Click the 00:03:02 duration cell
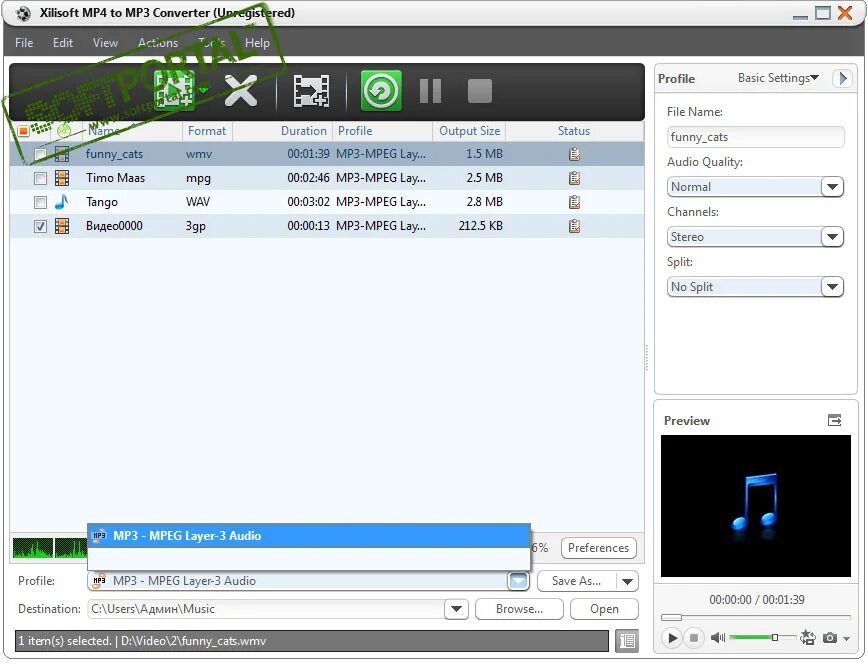Image resolution: width=868 pixels, height=664 pixels. pyautogui.click(x=308, y=202)
